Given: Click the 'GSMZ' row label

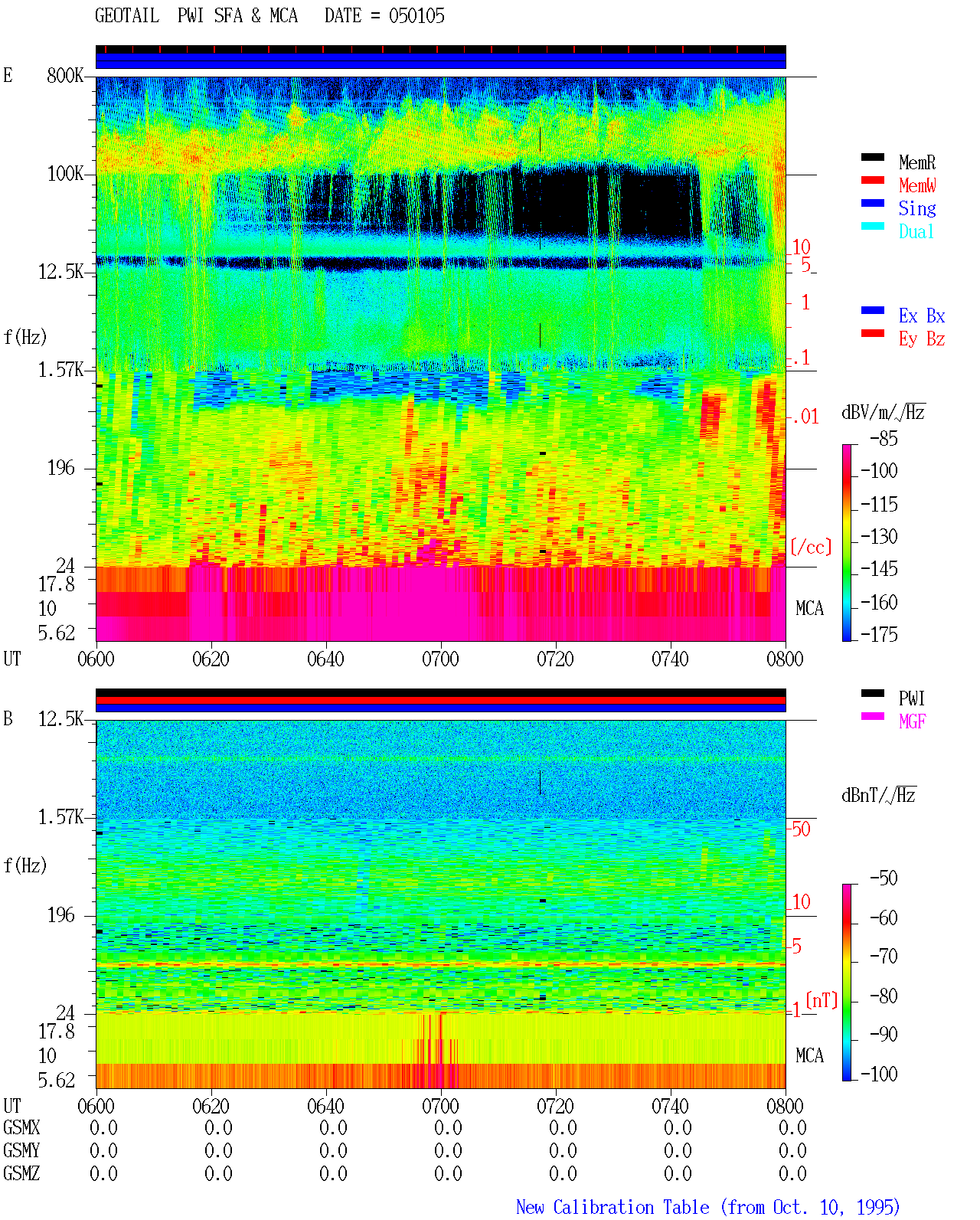Looking at the screenshot, I should [21, 1174].
